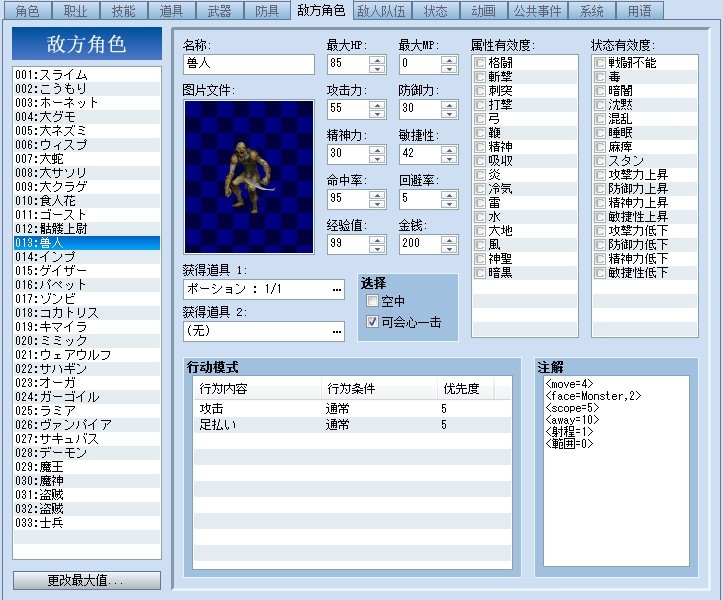Click the 行为条件 column header
This screenshot has width=723, height=600.
coord(379,388)
